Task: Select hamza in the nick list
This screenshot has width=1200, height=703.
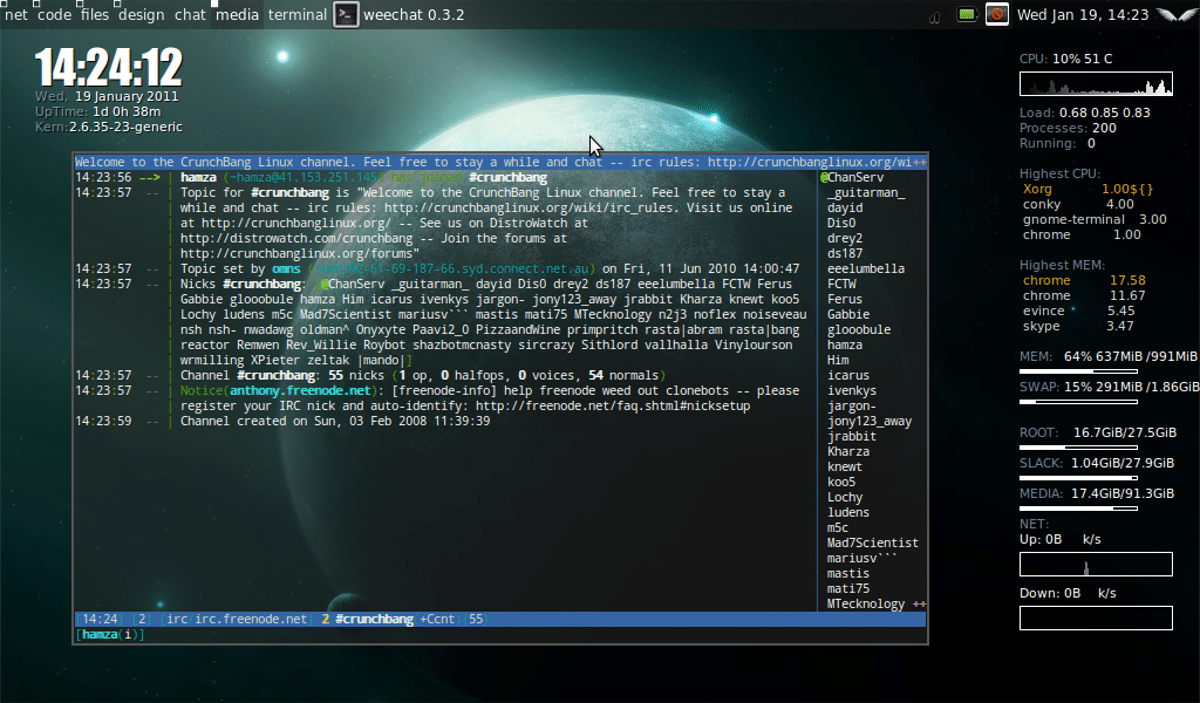Action: click(845, 345)
